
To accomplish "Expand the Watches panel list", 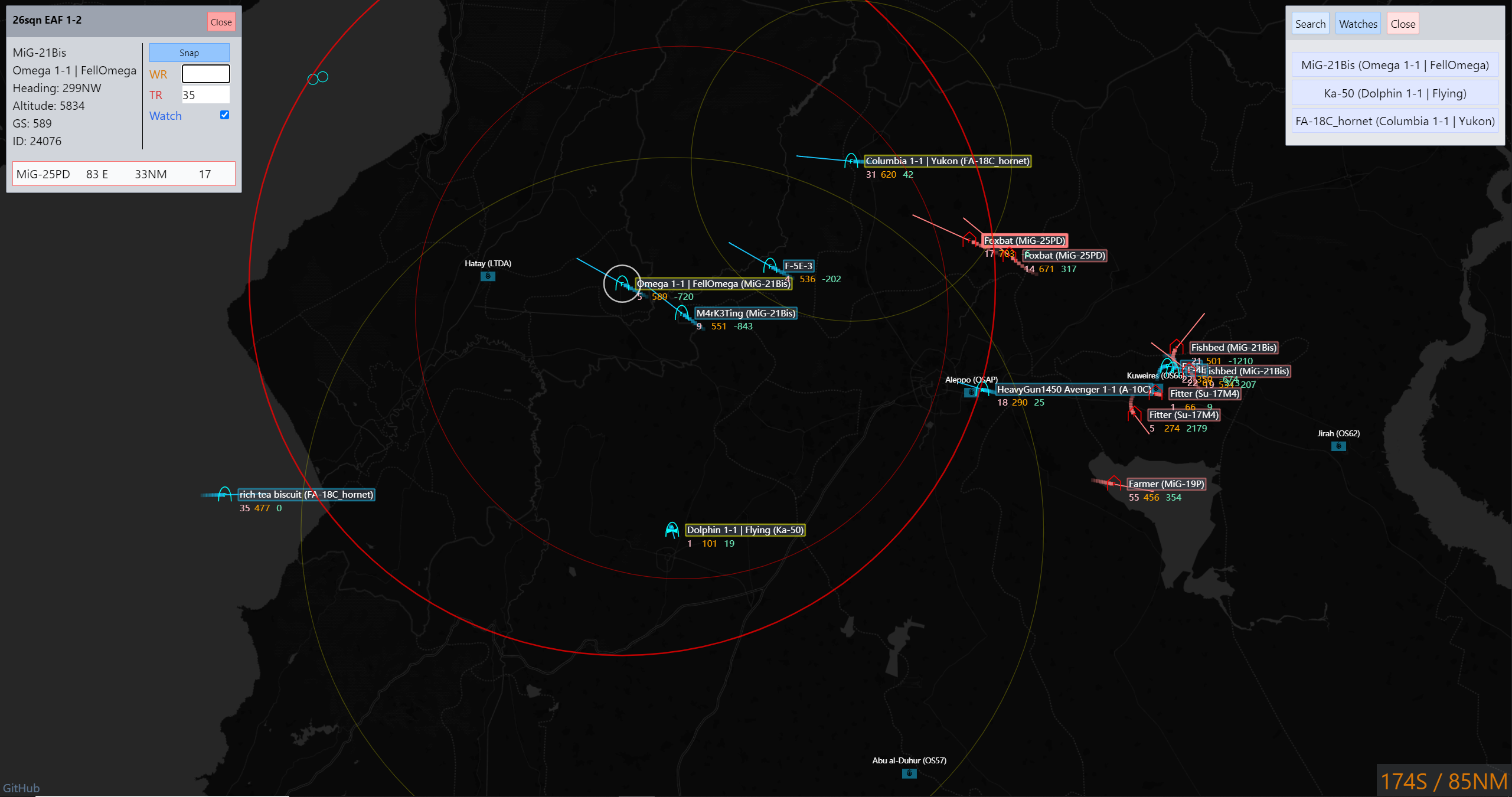I will (x=1357, y=25).
